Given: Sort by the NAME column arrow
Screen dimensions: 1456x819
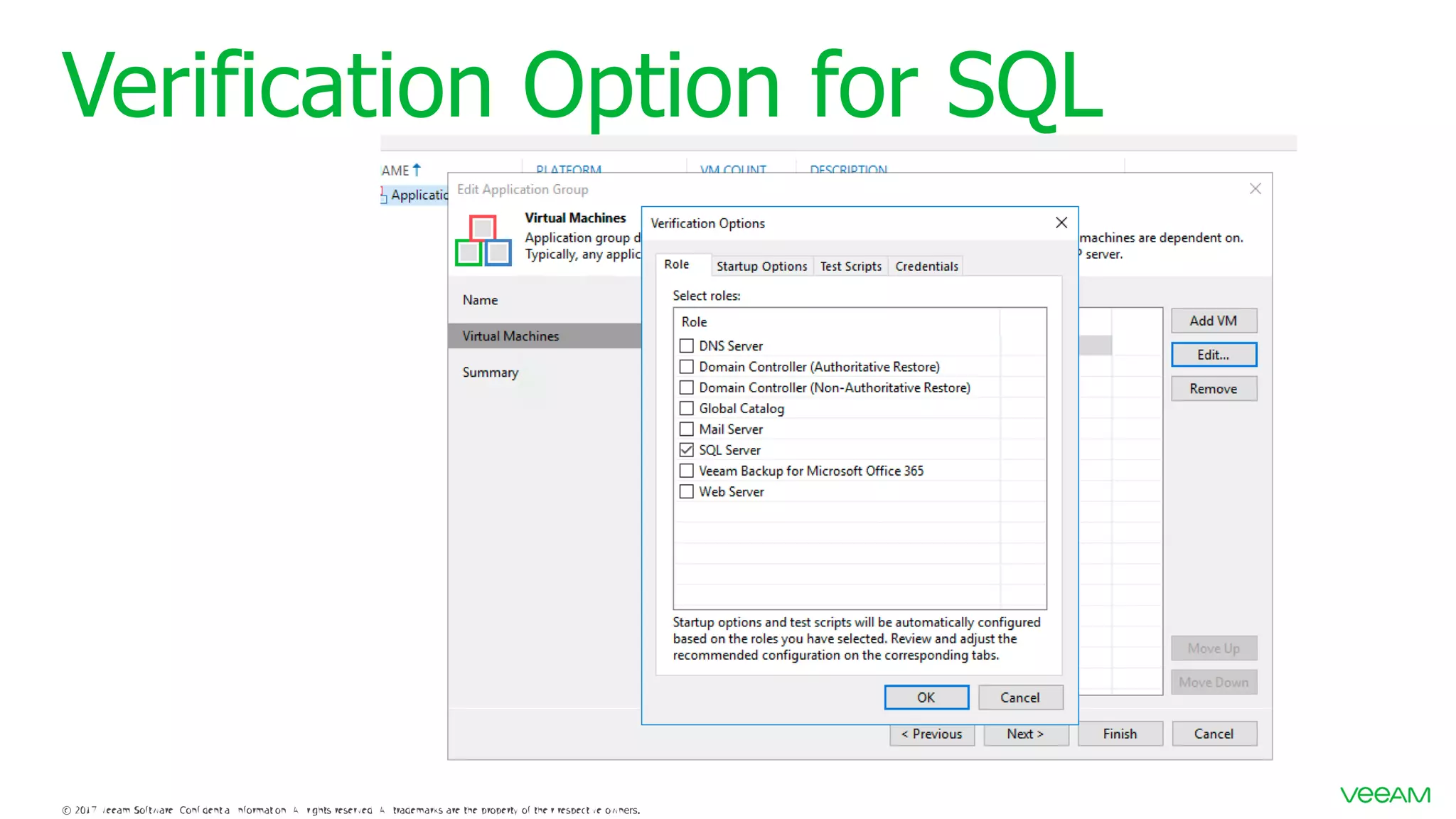Looking at the screenshot, I should point(417,170).
